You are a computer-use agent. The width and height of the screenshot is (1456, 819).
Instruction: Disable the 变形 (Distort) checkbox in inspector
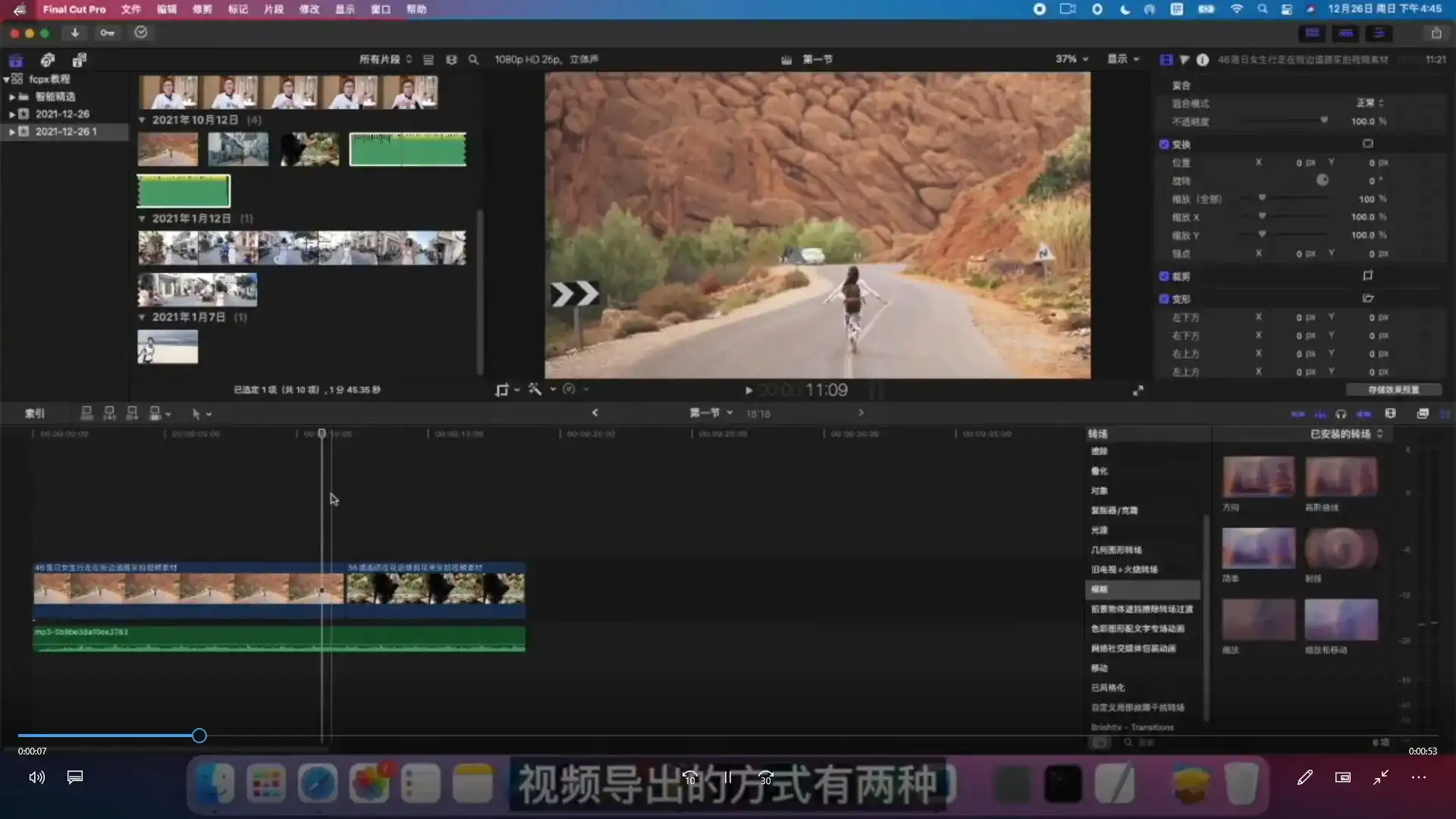[1163, 299]
